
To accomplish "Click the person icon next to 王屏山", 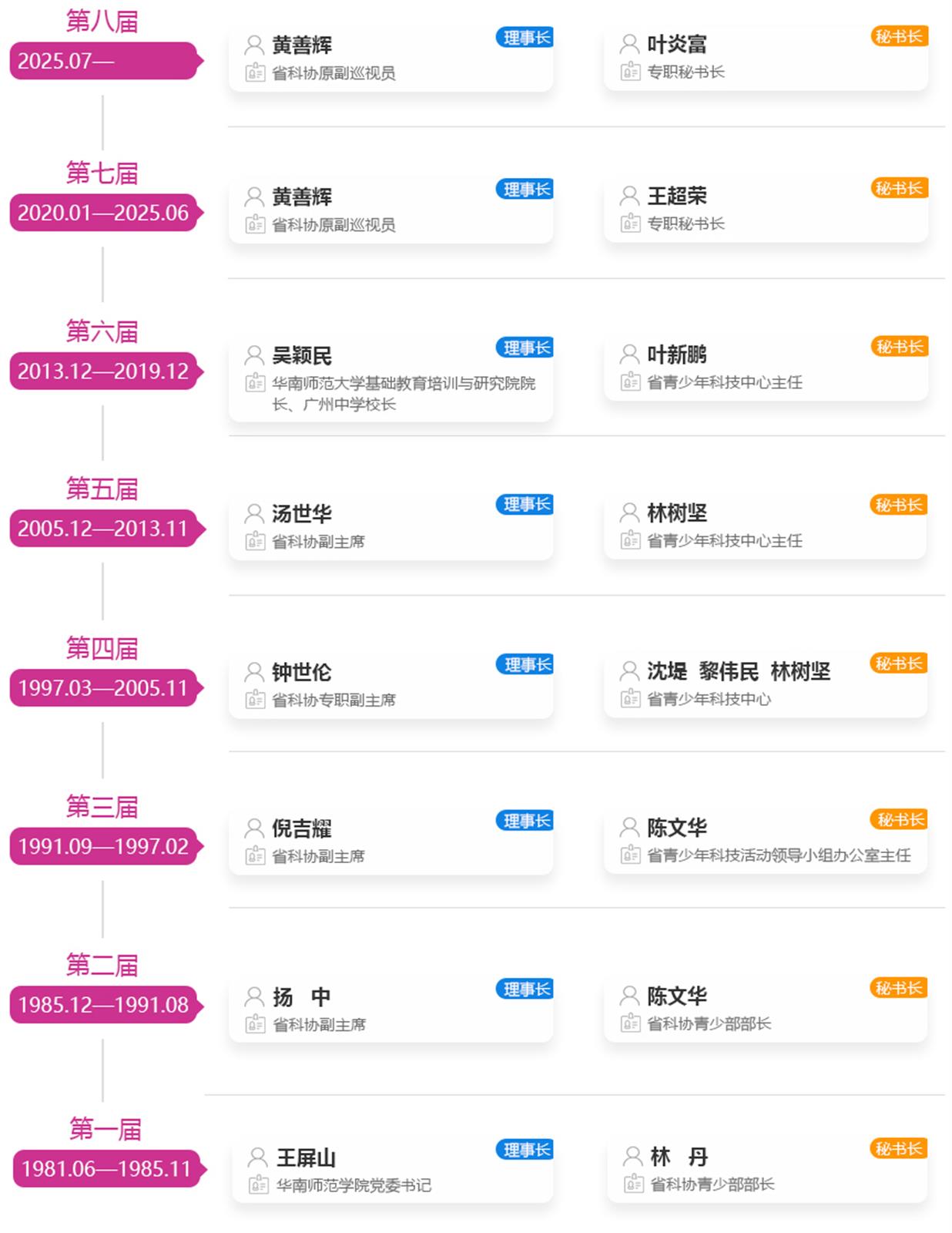I will [258, 1157].
